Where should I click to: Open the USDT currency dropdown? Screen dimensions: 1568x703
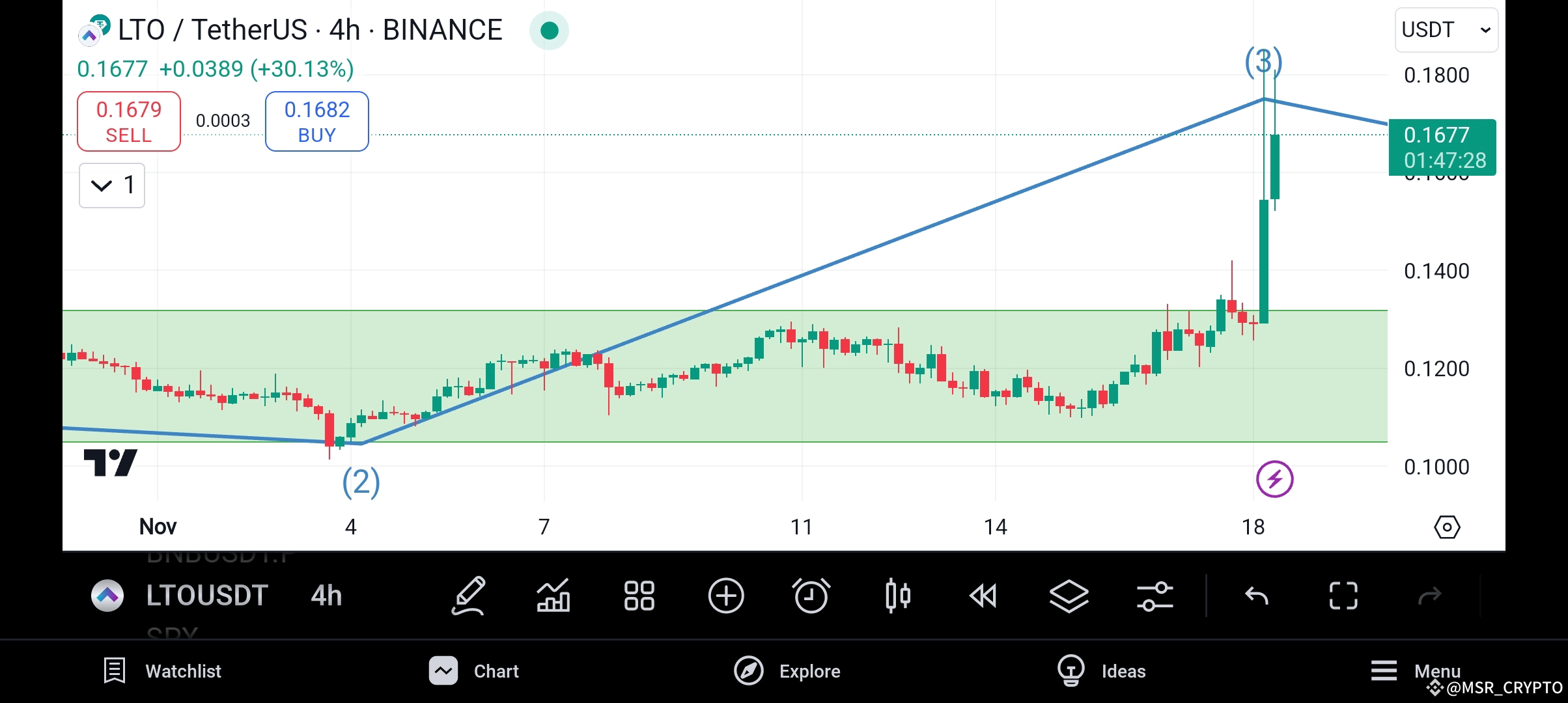point(1446,30)
